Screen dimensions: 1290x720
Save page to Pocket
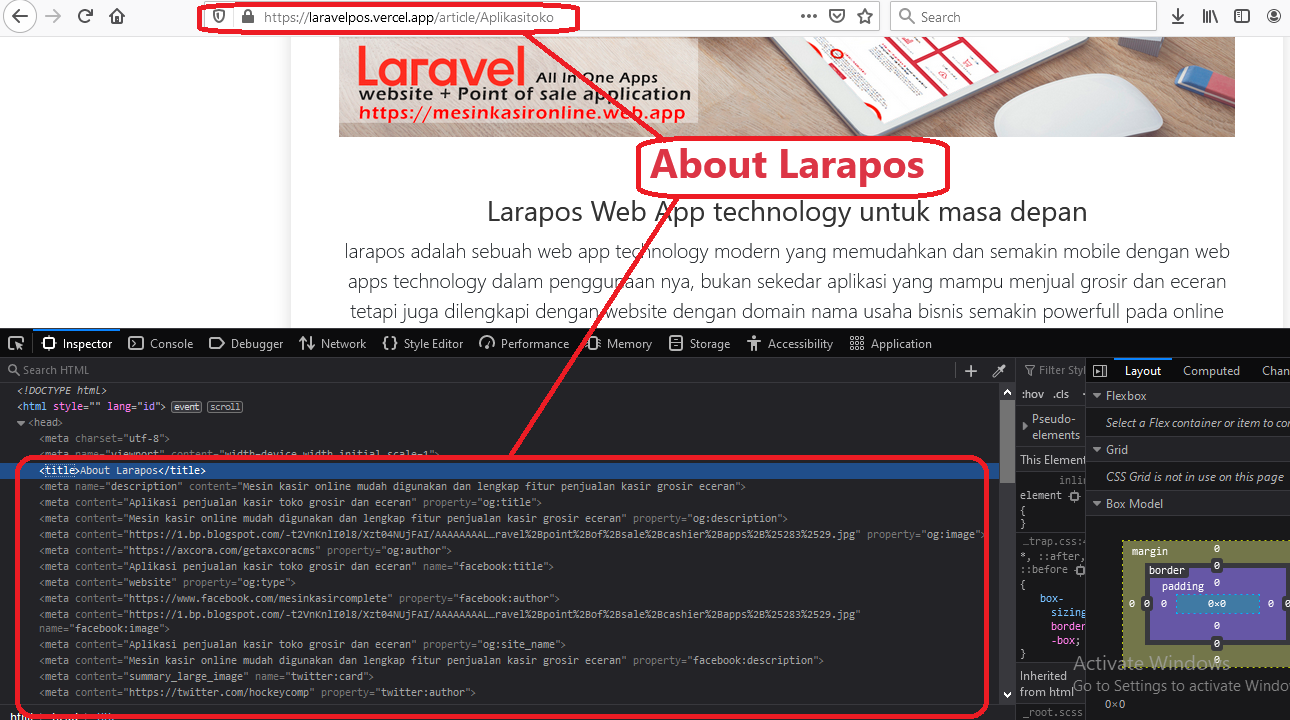coord(837,16)
